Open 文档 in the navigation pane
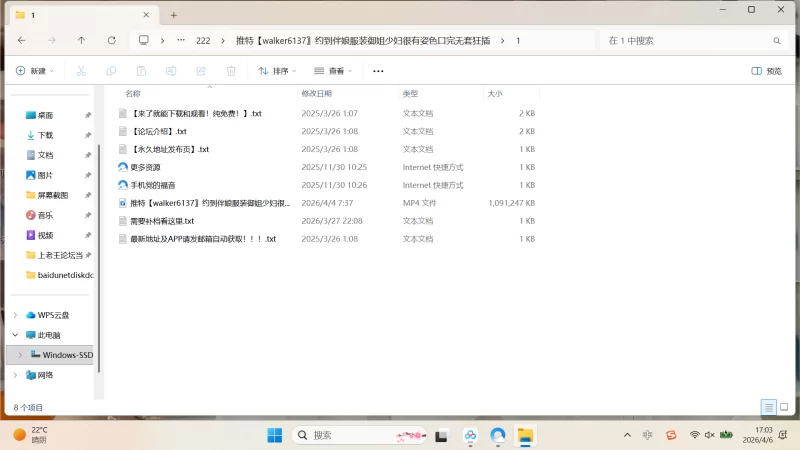Image resolution: width=800 pixels, height=450 pixels. pos(45,155)
